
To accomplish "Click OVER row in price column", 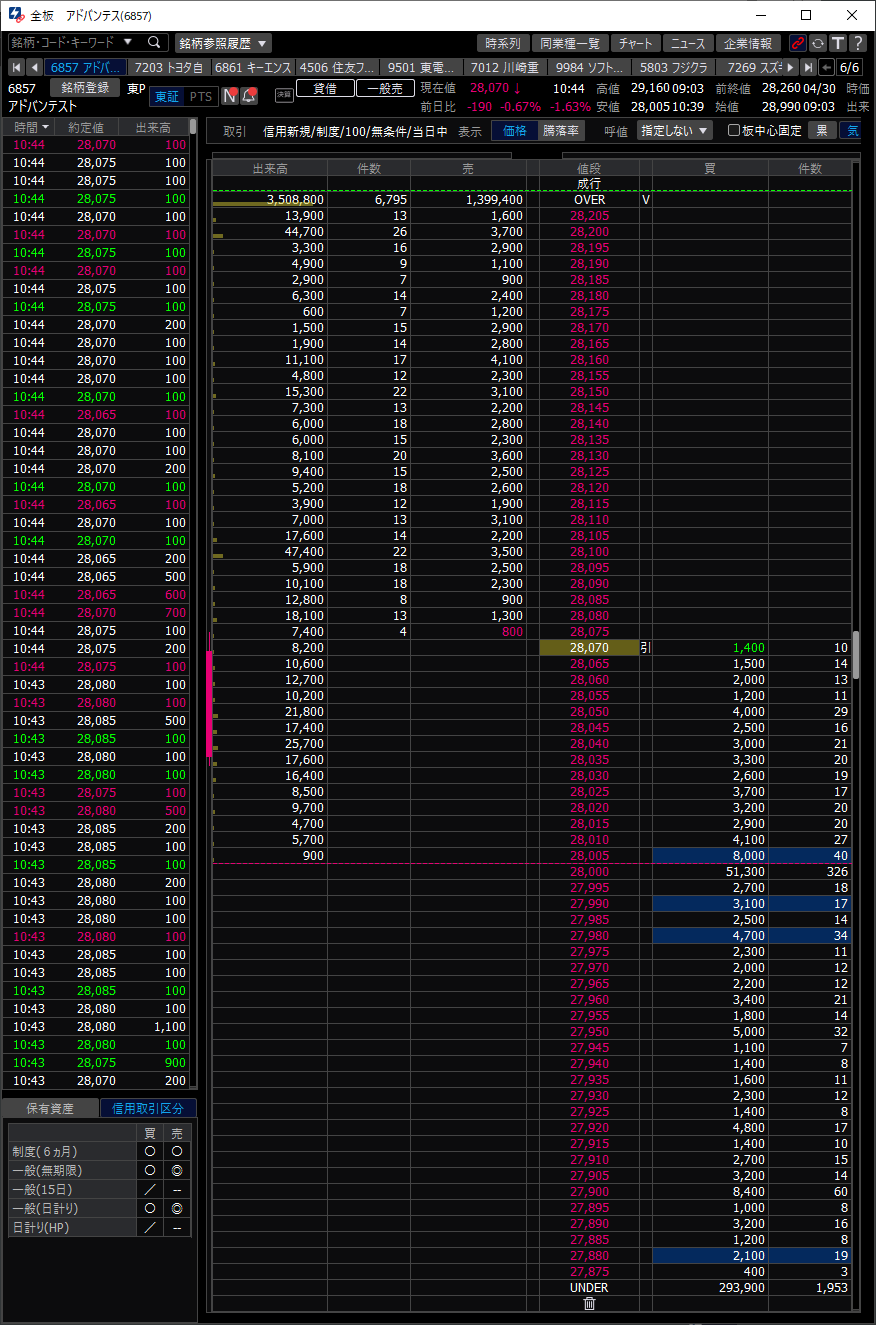I will pos(589,200).
